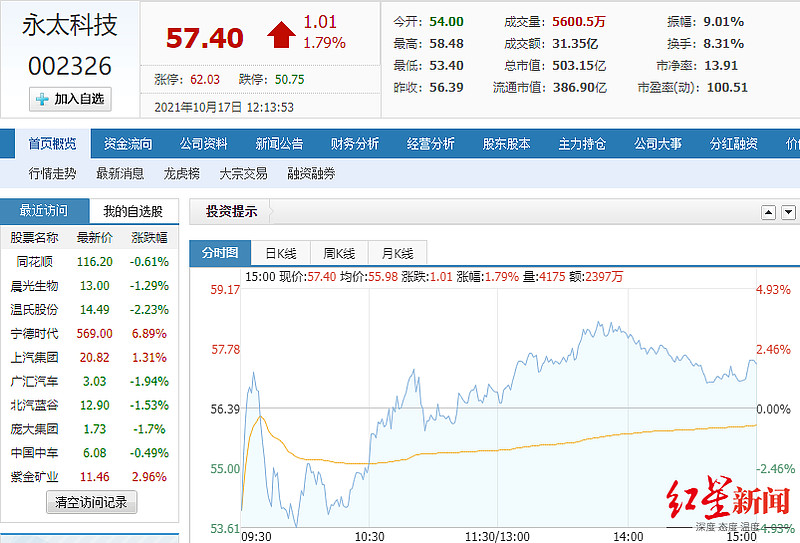This screenshot has height=543, width=800.
Task: Switch to the 周K线 chart tab
Action: coord(339,253)
